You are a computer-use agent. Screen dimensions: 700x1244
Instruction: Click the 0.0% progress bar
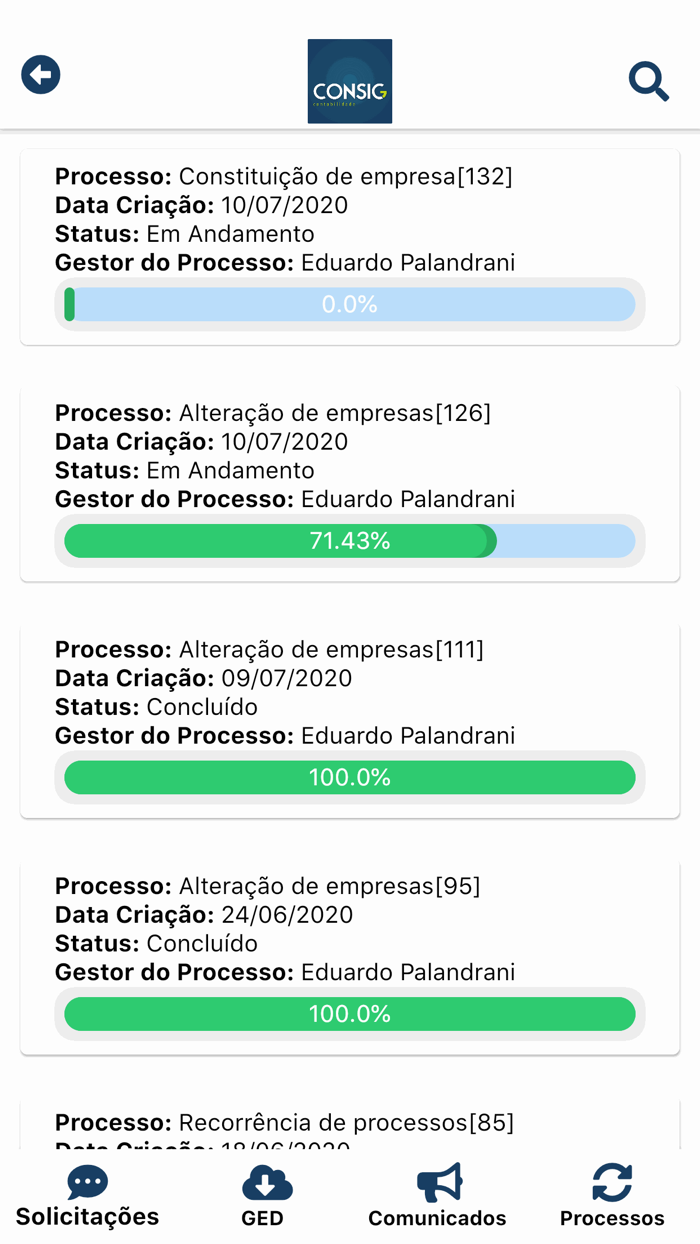tap(350, 304)
